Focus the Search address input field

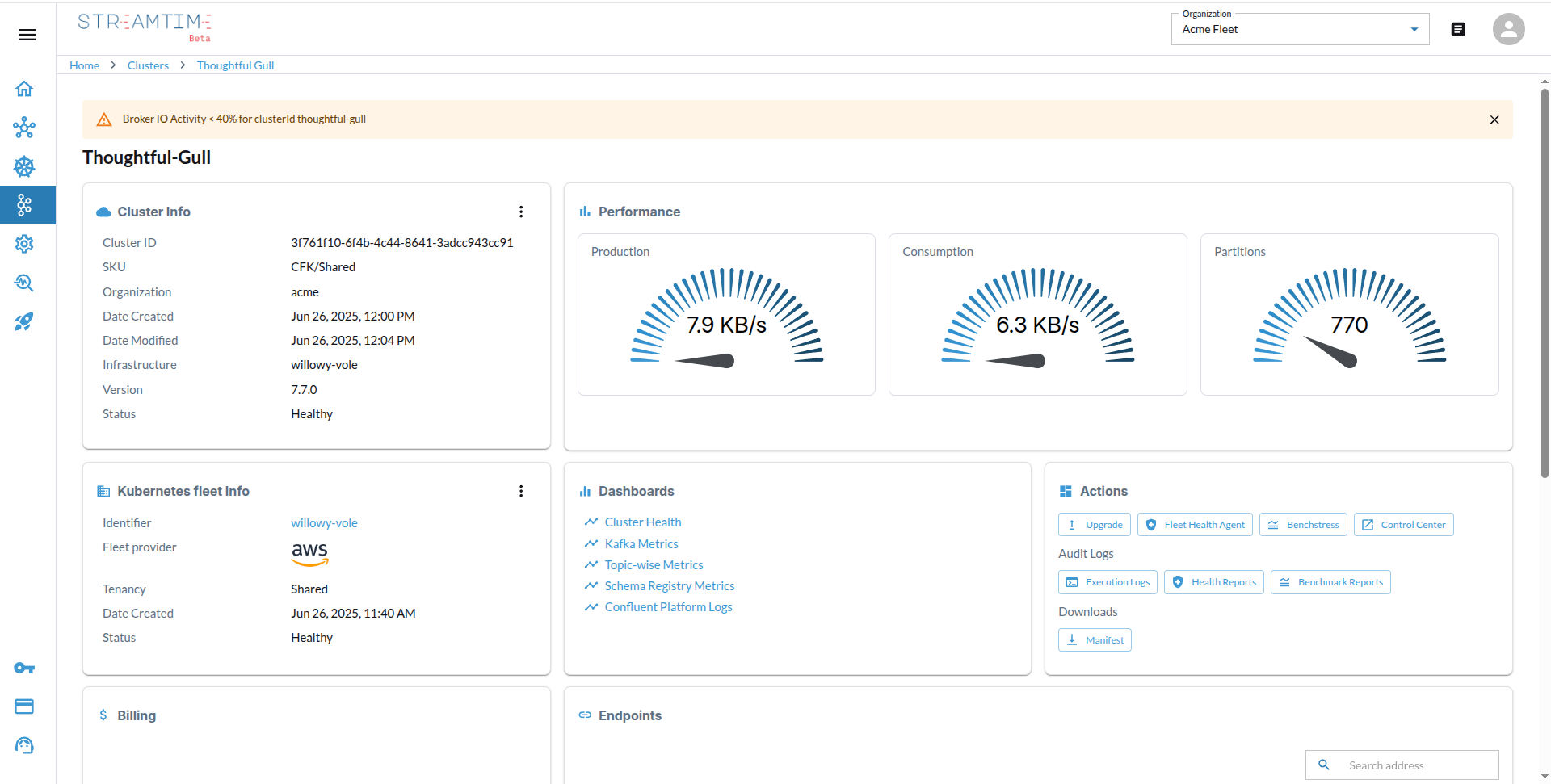tap(1402, 765)
